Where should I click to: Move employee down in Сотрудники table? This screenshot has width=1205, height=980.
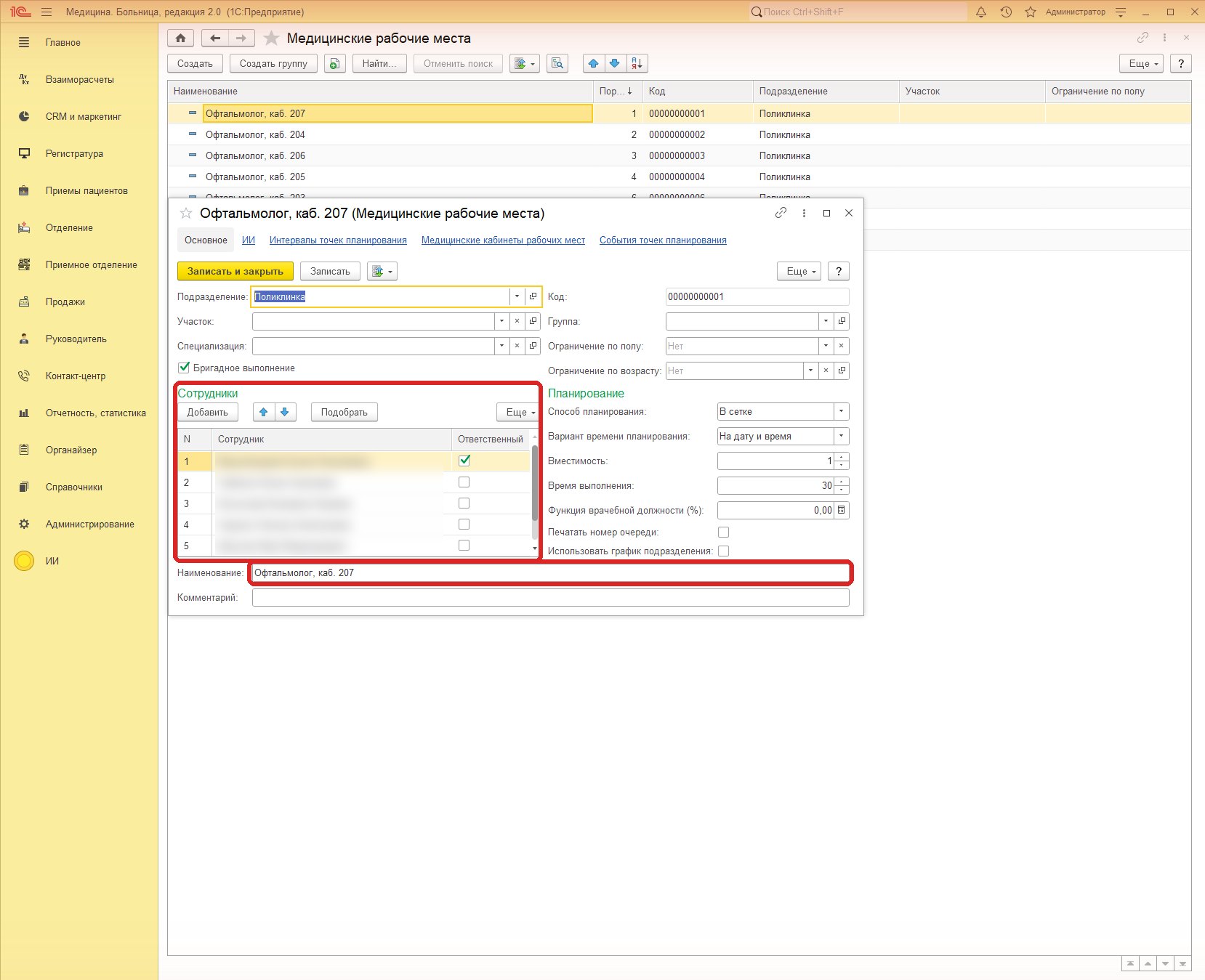coord(285,413)
